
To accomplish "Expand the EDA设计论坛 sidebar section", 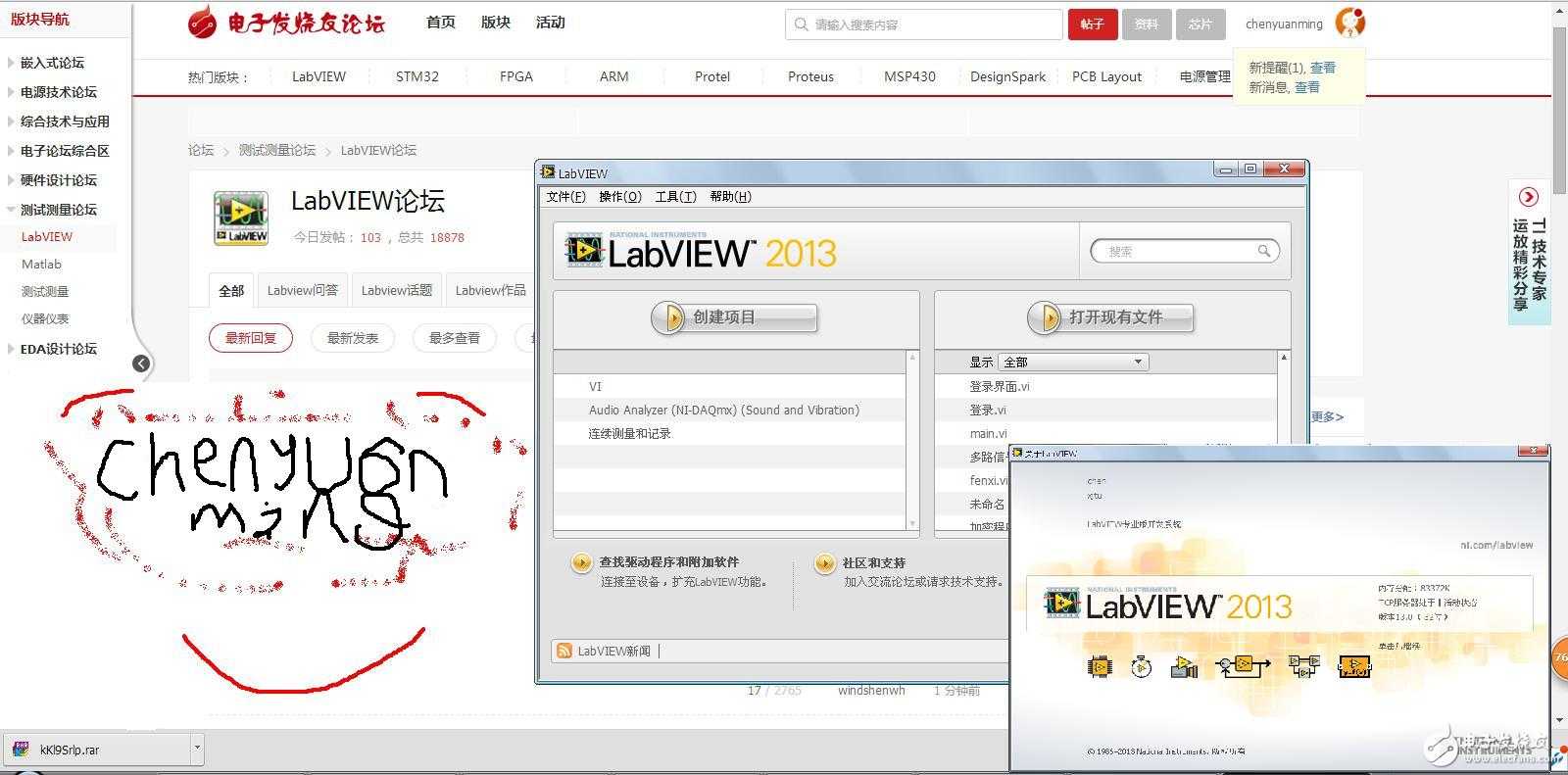I will pos(11,349).
